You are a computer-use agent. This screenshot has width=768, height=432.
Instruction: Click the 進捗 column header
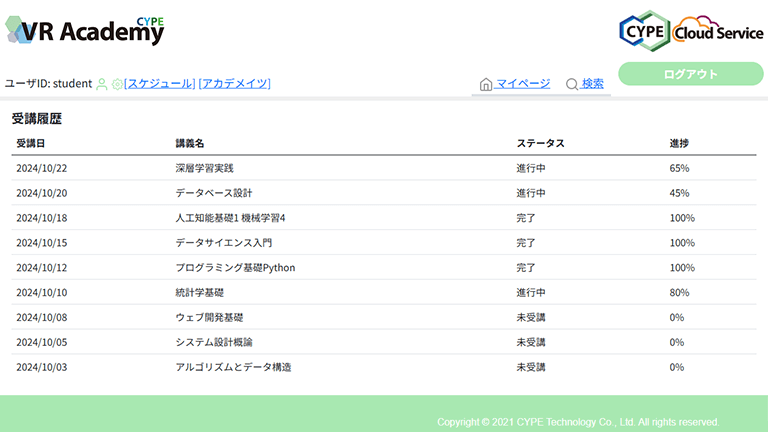click(x=679, y=144)
